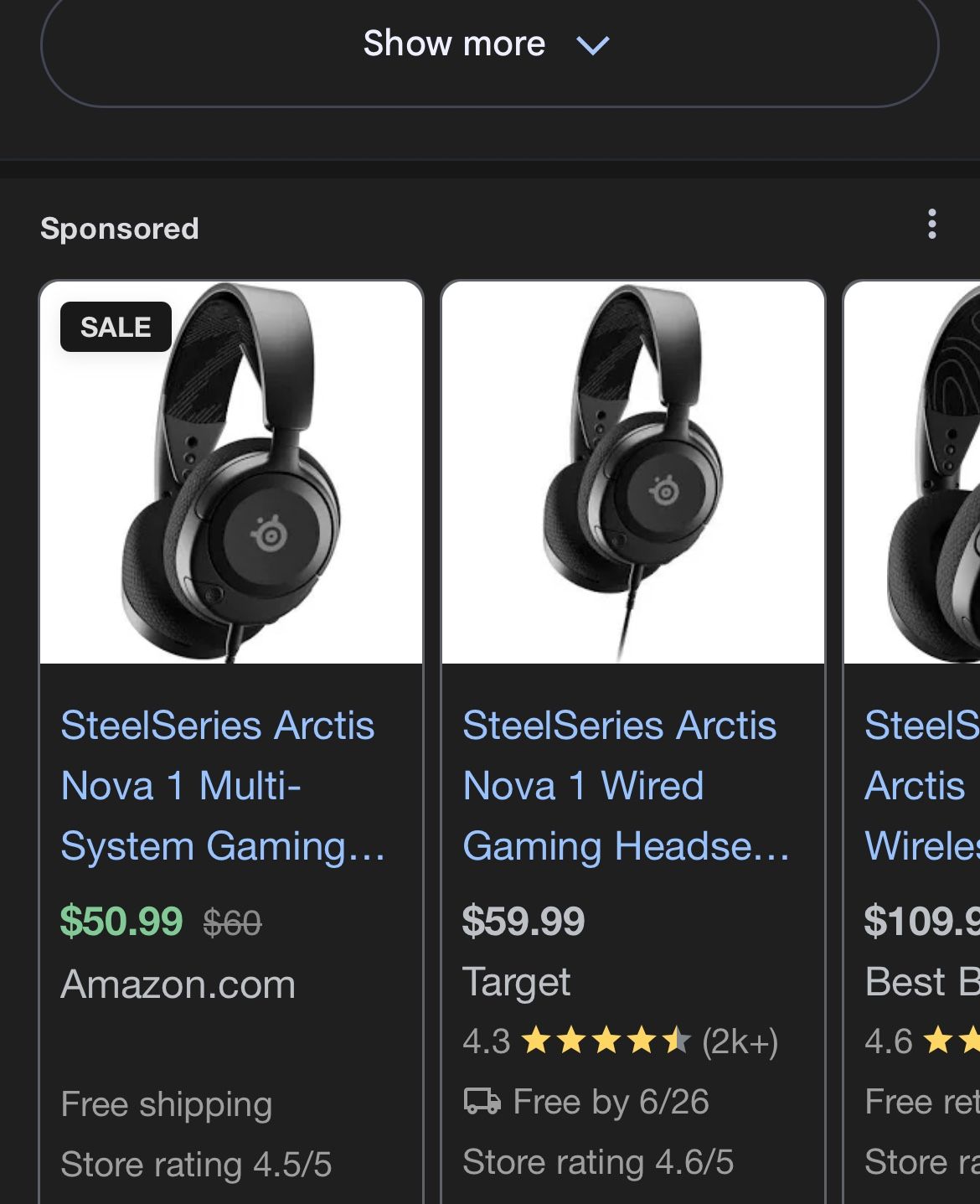The height and width of the screenshot is (1204, 980).
Task: Click the Store rating 4.6/5 text
Action: 598,1162
